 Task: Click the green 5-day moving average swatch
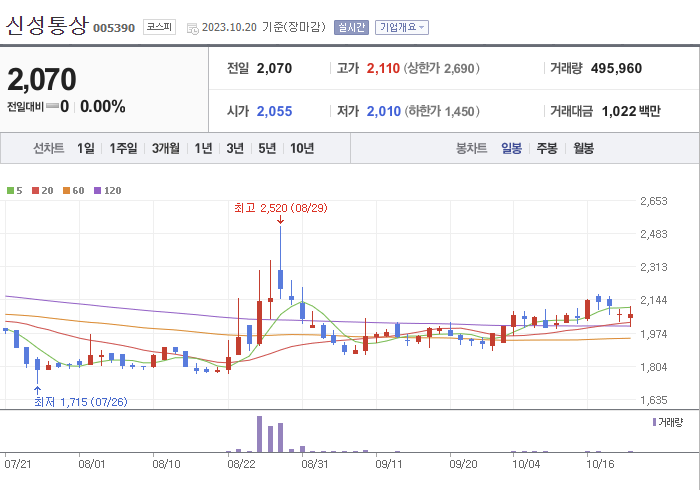(10, 191)
